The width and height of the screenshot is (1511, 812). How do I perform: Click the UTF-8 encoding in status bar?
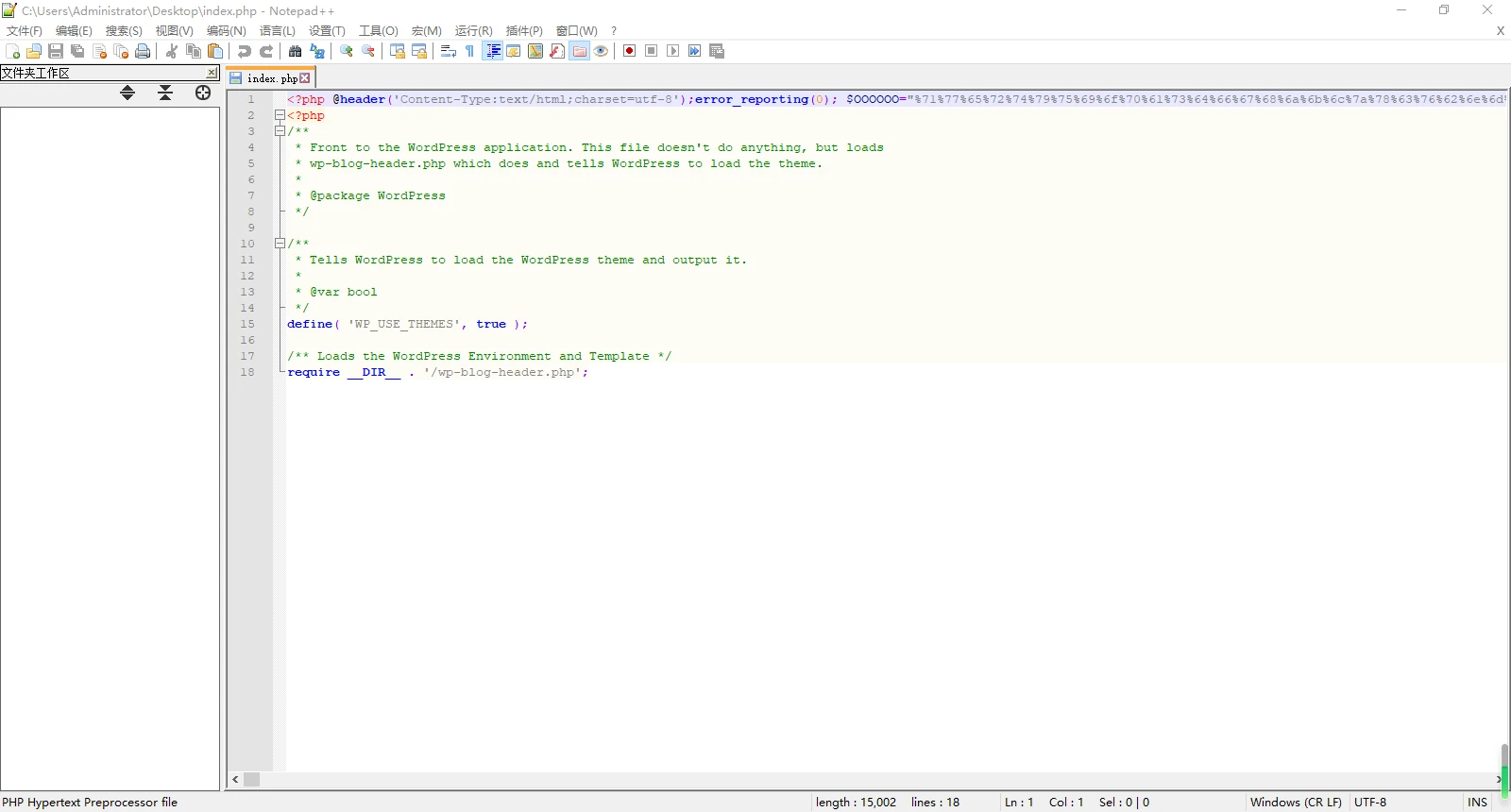(1370, 803)
